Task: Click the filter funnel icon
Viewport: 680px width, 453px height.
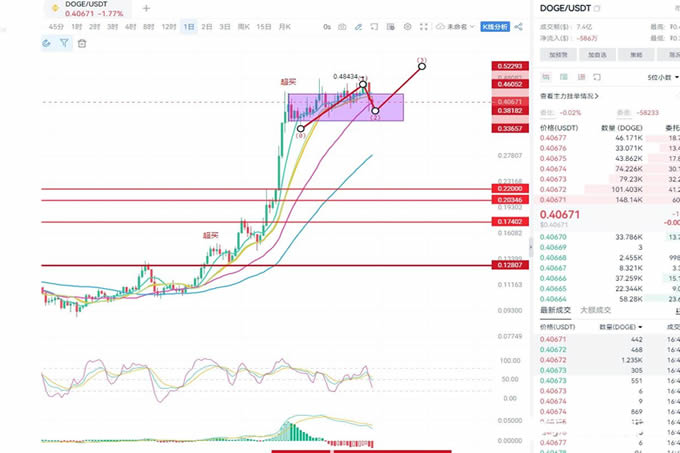Action: (x=64, y=43)
